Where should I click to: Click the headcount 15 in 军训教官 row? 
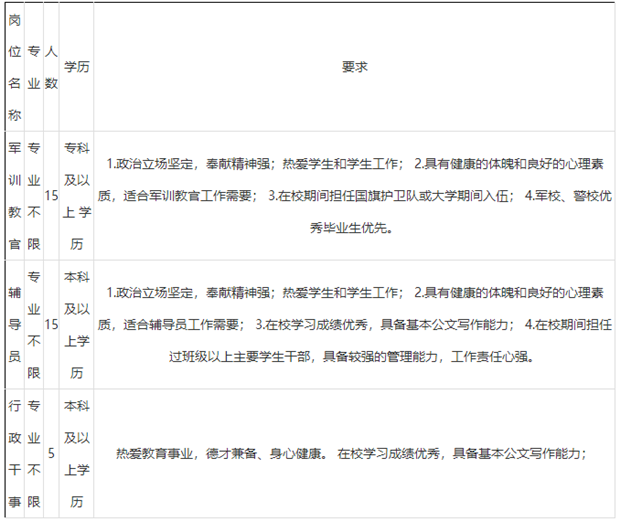point(51,195)
